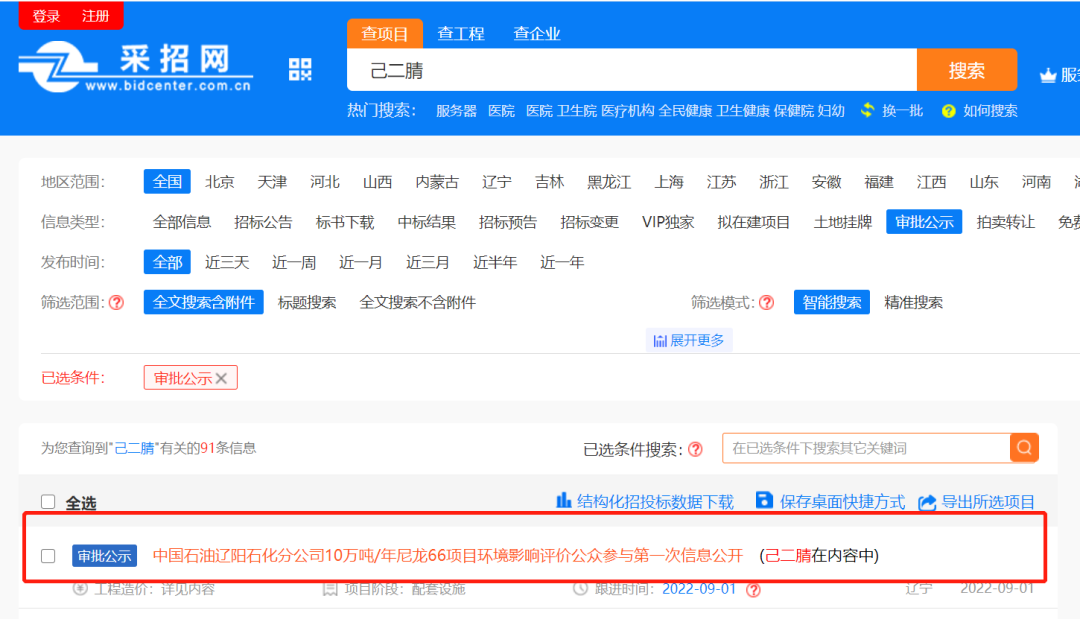Viewport: 1080px width, 619px height.
Task: Check the 全选 select-all checkbox
Action: [48, 502]
